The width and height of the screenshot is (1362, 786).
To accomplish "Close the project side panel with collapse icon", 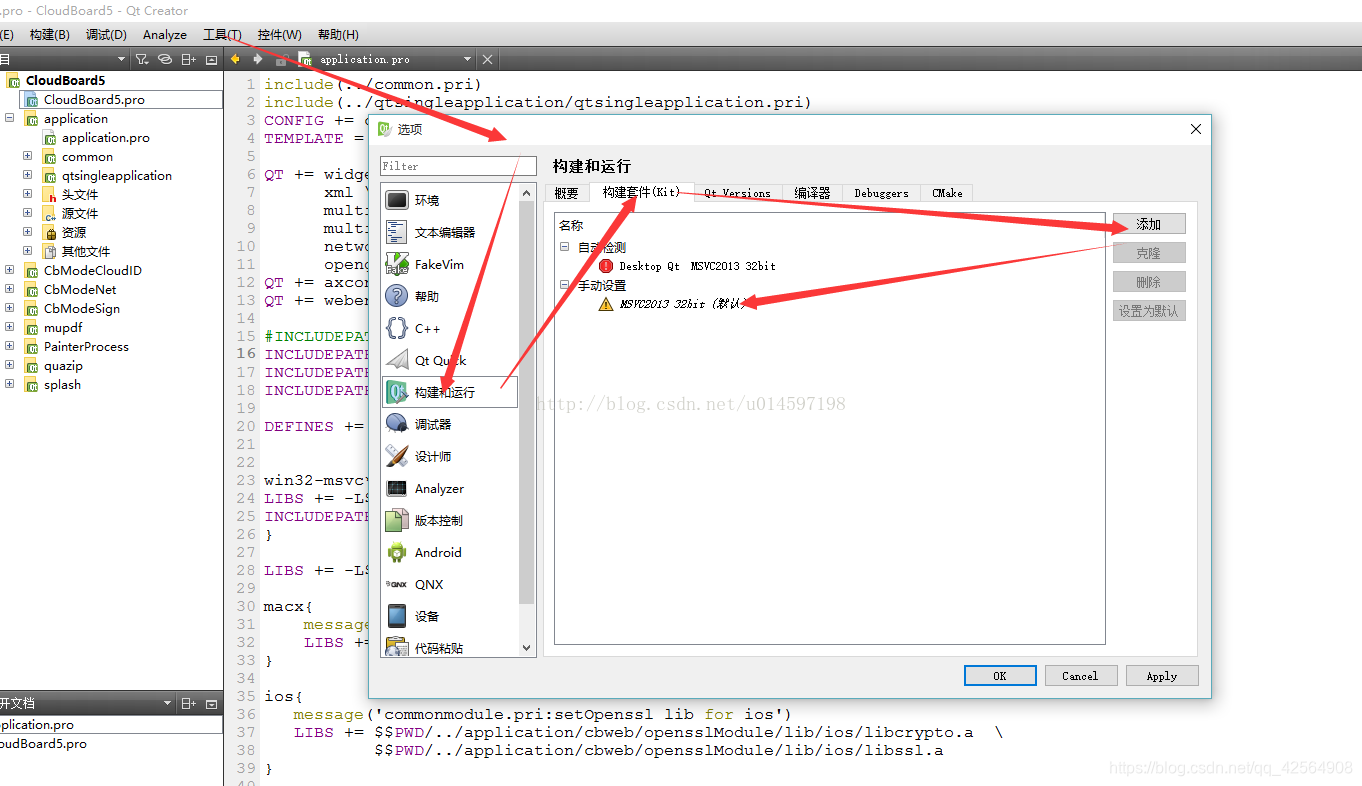I will click(x=211, y=59).
